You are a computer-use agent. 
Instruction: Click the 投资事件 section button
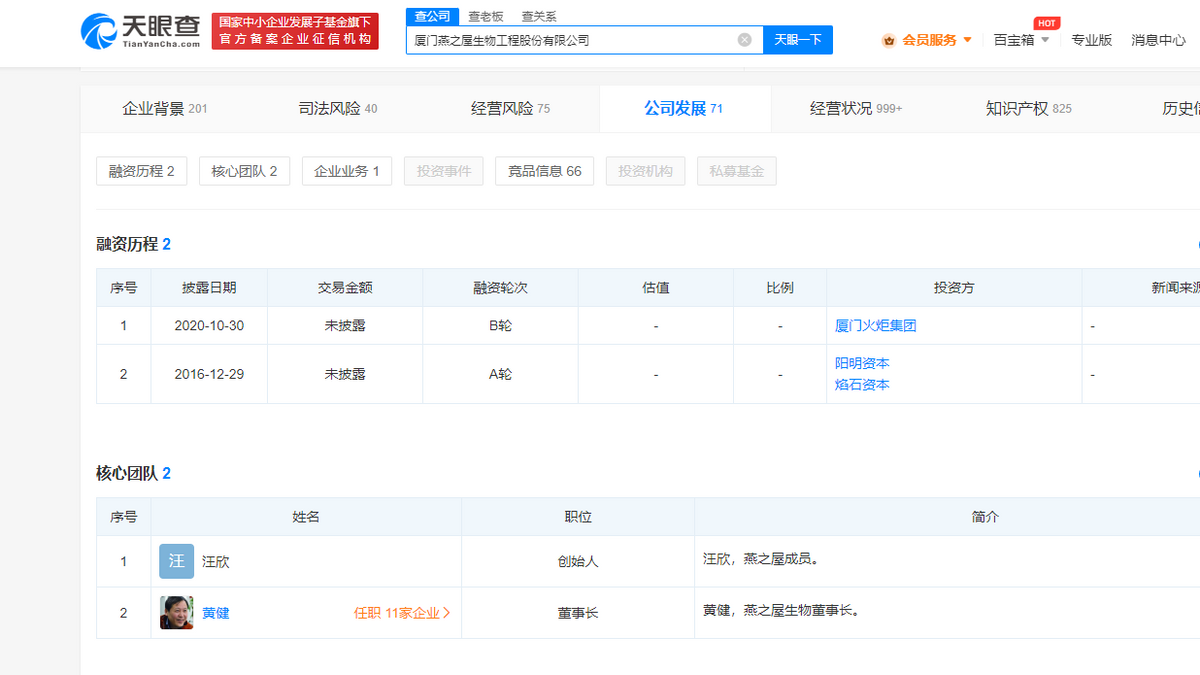444,171
